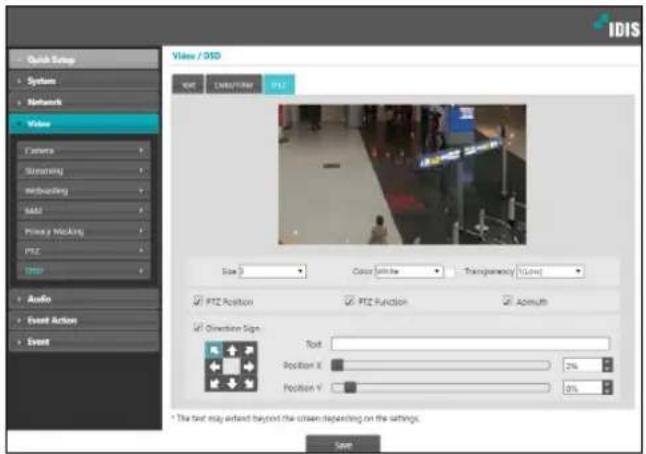Select the up-right direction arrow

click(248, 351)
